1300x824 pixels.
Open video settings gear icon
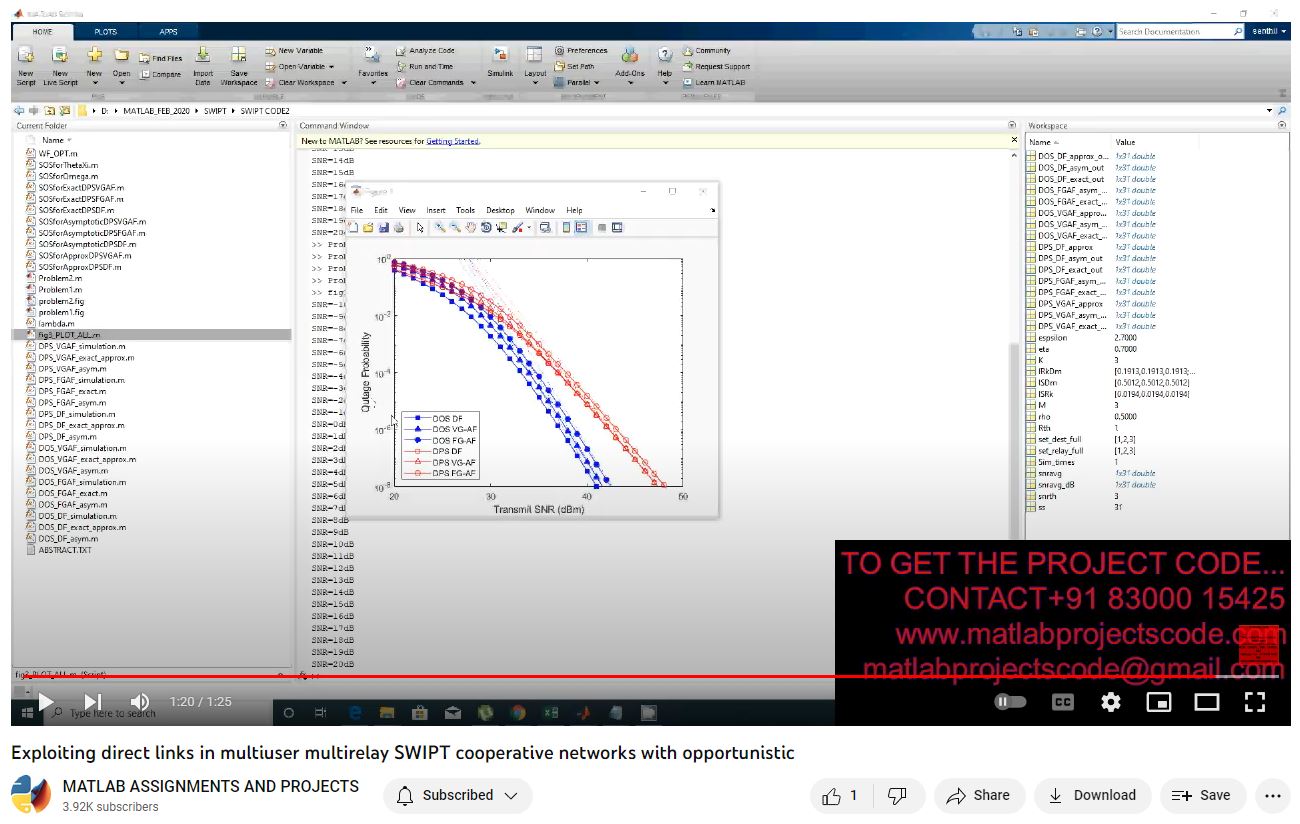[1111, 702]
